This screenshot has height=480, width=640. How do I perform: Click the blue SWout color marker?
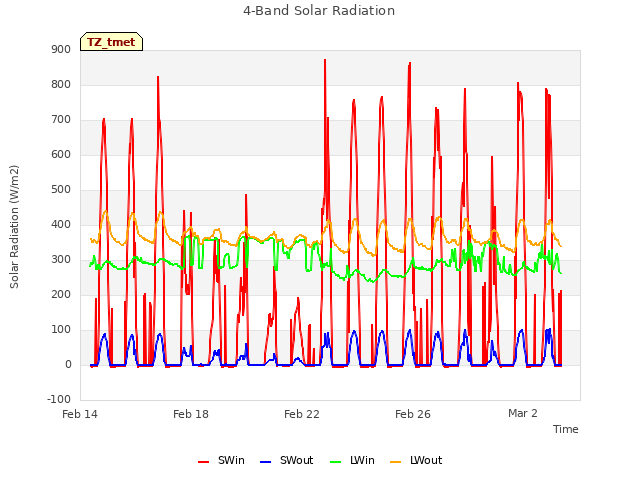(265, 462)
